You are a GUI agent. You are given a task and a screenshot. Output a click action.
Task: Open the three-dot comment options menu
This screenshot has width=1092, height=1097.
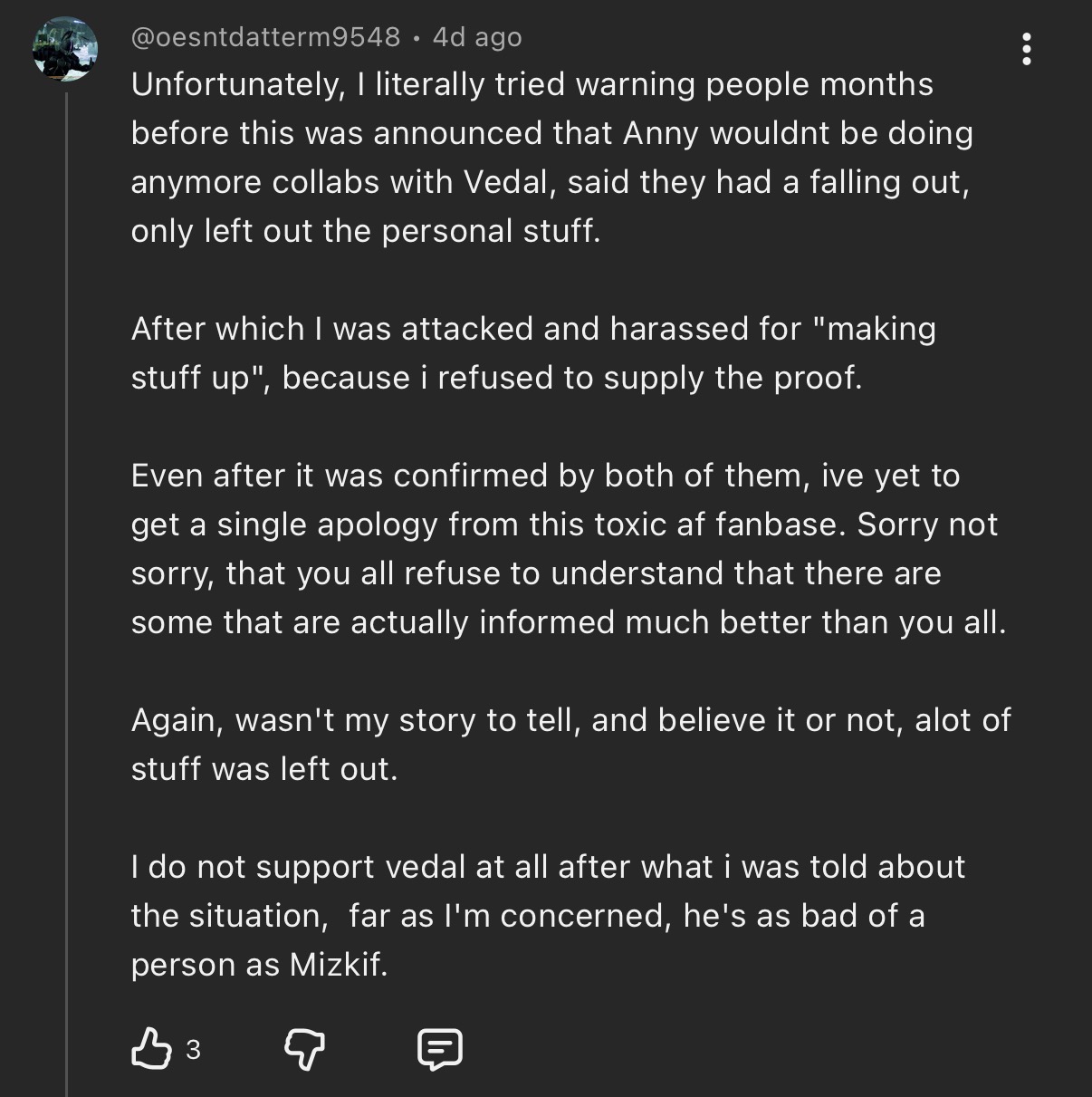pos(1026,49)
